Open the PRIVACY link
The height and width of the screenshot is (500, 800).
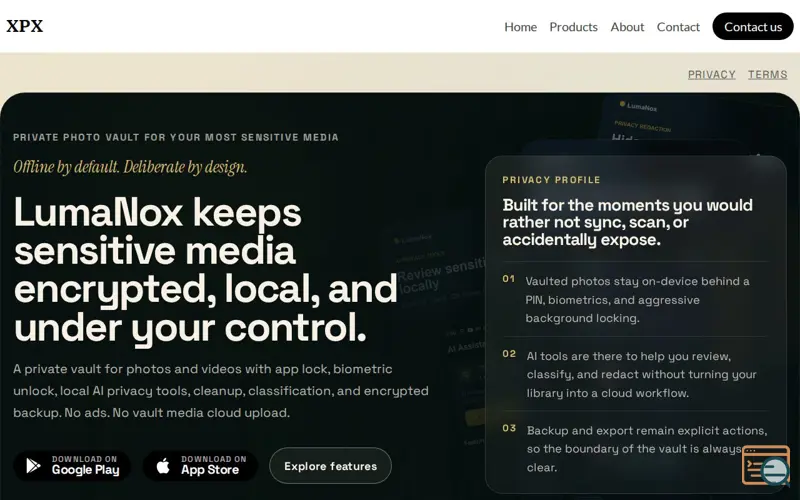point(712,74)
